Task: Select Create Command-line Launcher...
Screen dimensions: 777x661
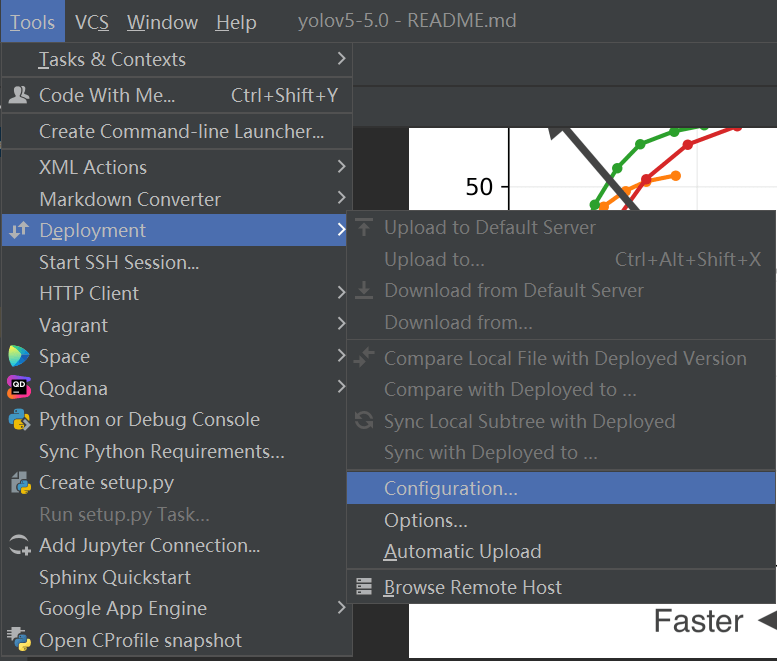Action: point(177,131)
